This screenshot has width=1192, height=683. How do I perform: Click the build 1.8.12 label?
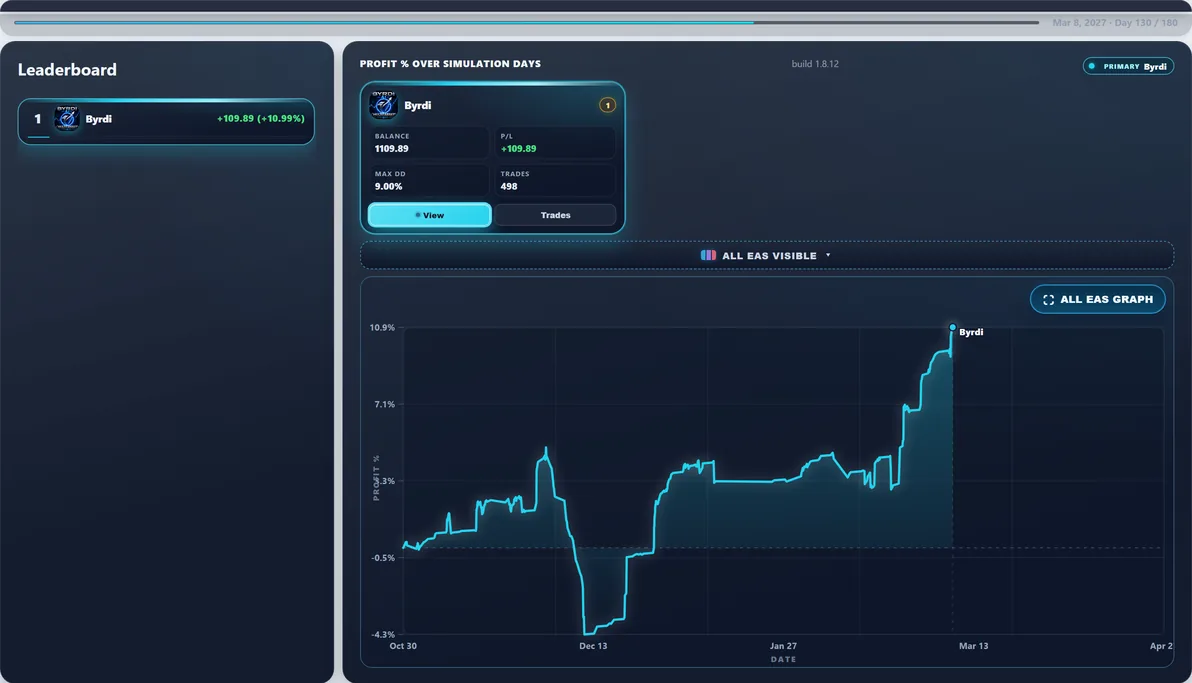click(815, 64)
